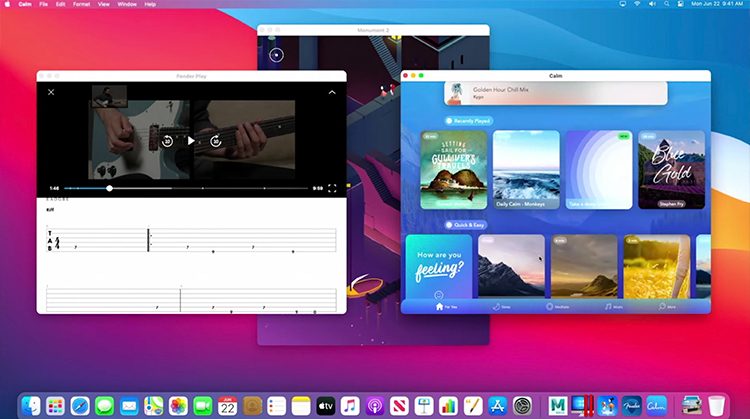Viewport: 750px width, 419px height.
Task: Open the File menu
Action: point(44,4)
